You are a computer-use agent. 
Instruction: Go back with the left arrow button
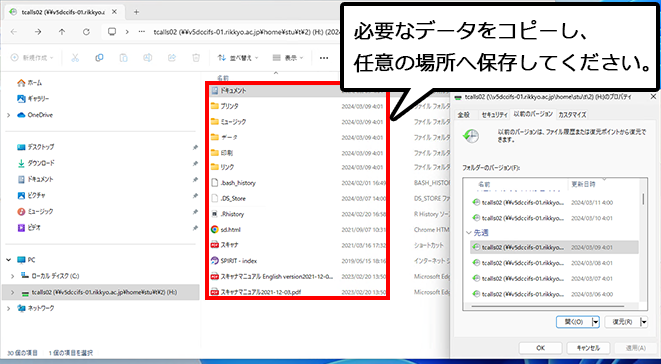click(14, 32)
